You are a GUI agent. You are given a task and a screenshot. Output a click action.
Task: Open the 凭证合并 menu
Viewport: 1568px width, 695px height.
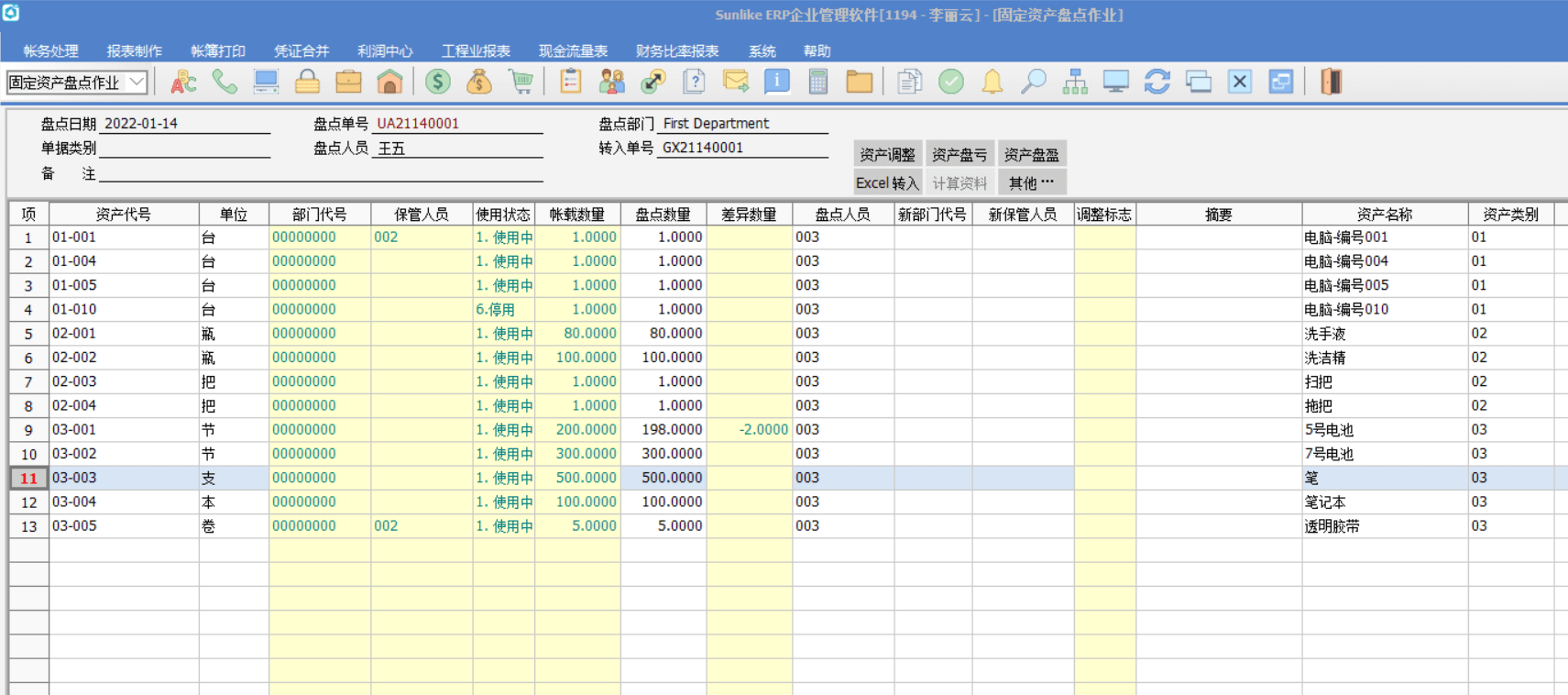pos(302,51)
